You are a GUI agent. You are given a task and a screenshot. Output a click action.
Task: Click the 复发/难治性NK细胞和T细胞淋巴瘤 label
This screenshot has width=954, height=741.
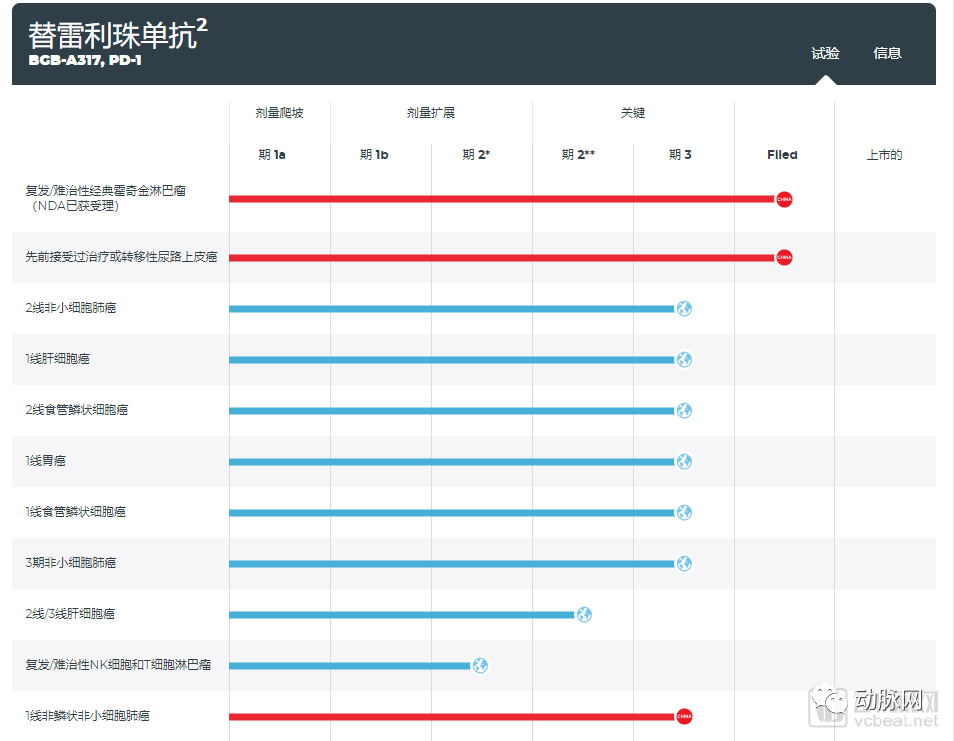(118, 665)
